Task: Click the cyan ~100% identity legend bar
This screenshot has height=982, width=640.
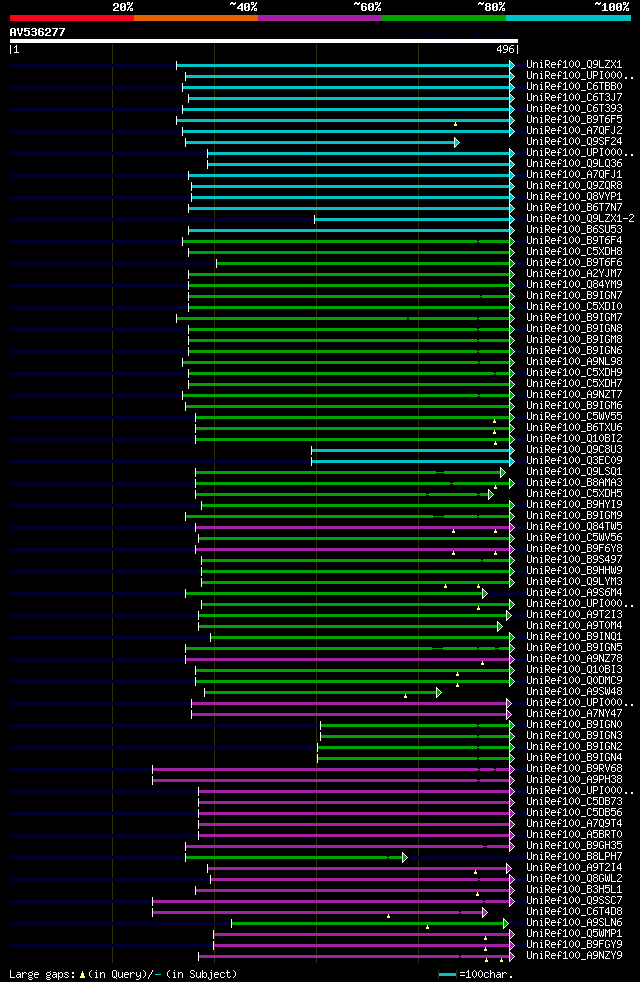Action: [x=568, y=18]
